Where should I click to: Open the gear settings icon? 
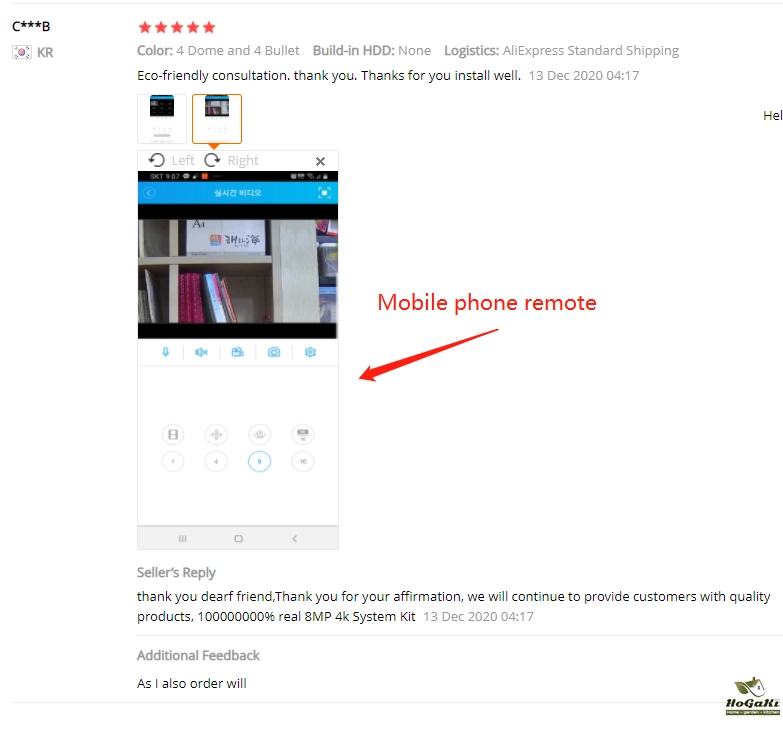pyautogui.click(x=310, y=353)
